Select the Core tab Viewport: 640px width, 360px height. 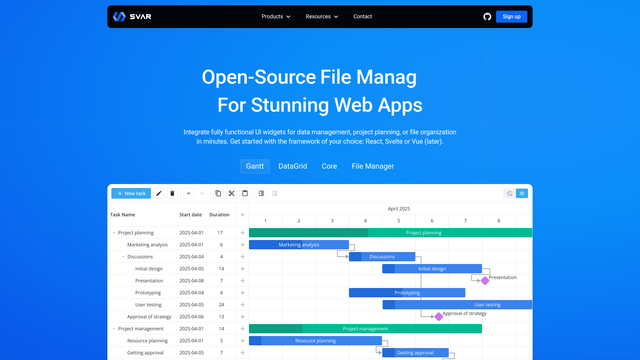329,167
